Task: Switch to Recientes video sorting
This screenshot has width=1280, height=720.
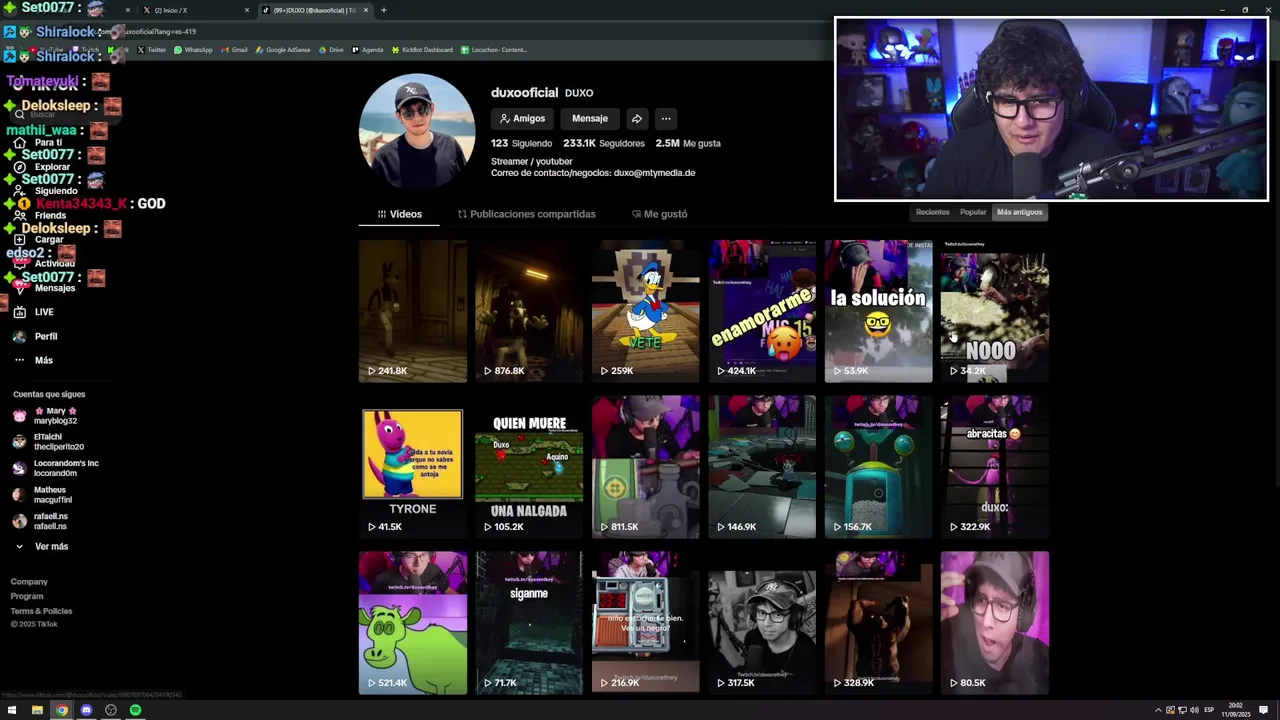Action: coord(932,212)
